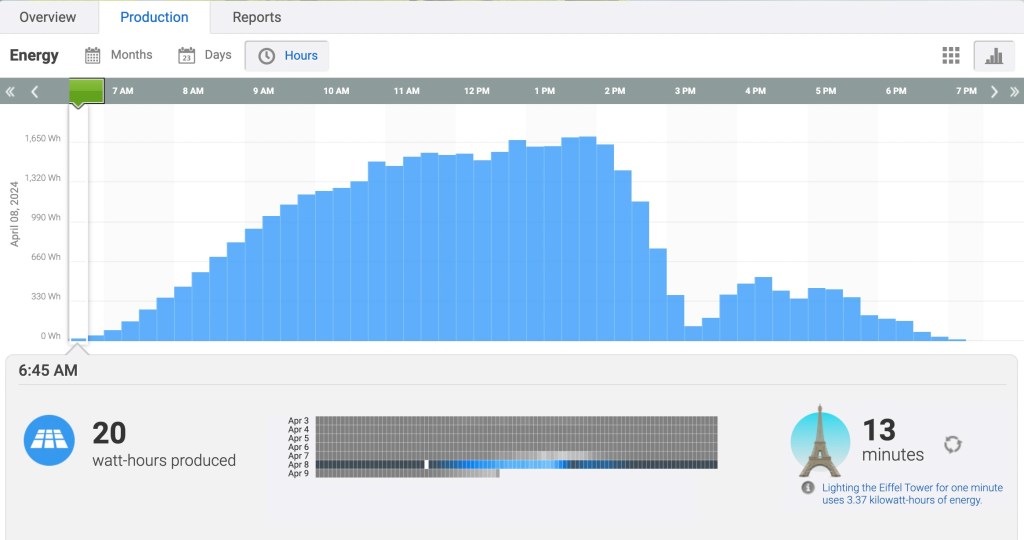Select the Months energy view
The height and width of the screenshot is (540, 1024).
coord(119,55)
